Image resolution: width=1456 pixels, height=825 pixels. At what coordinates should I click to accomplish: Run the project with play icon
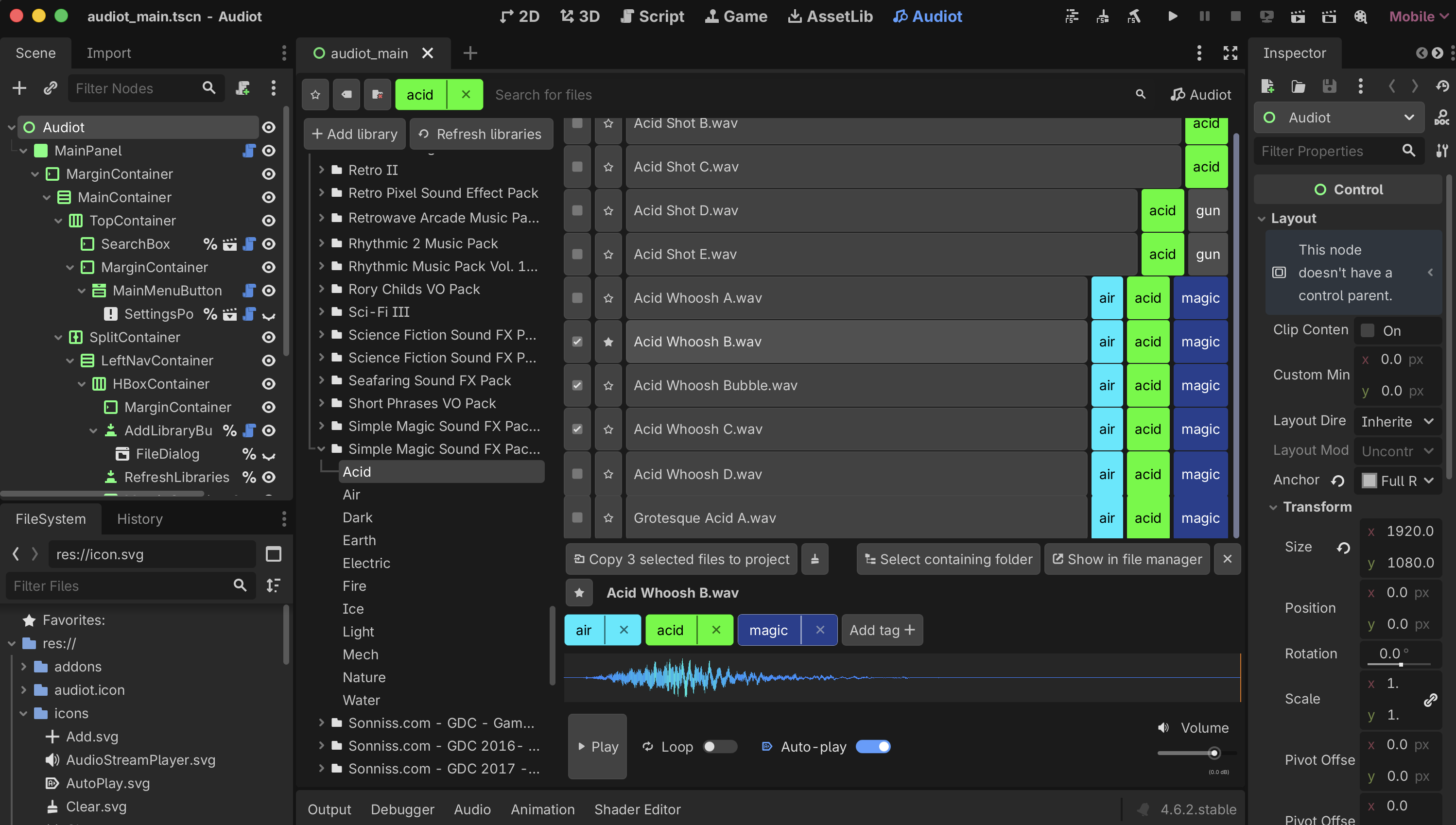[1172, 17]
